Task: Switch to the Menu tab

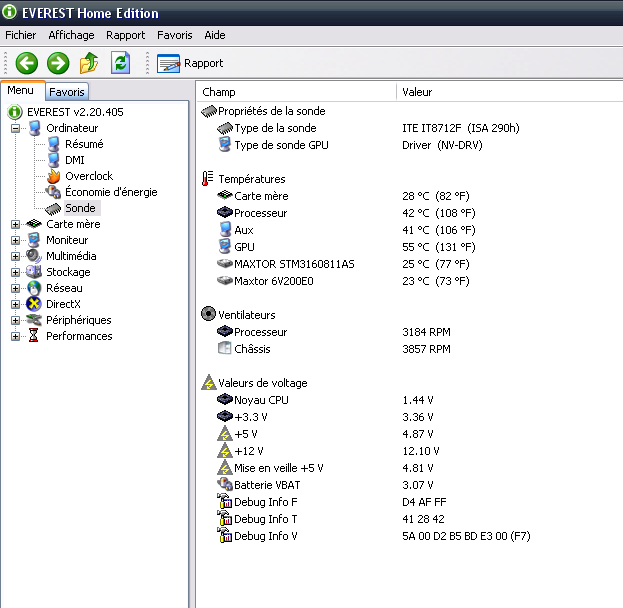Action: coord(21,91)
